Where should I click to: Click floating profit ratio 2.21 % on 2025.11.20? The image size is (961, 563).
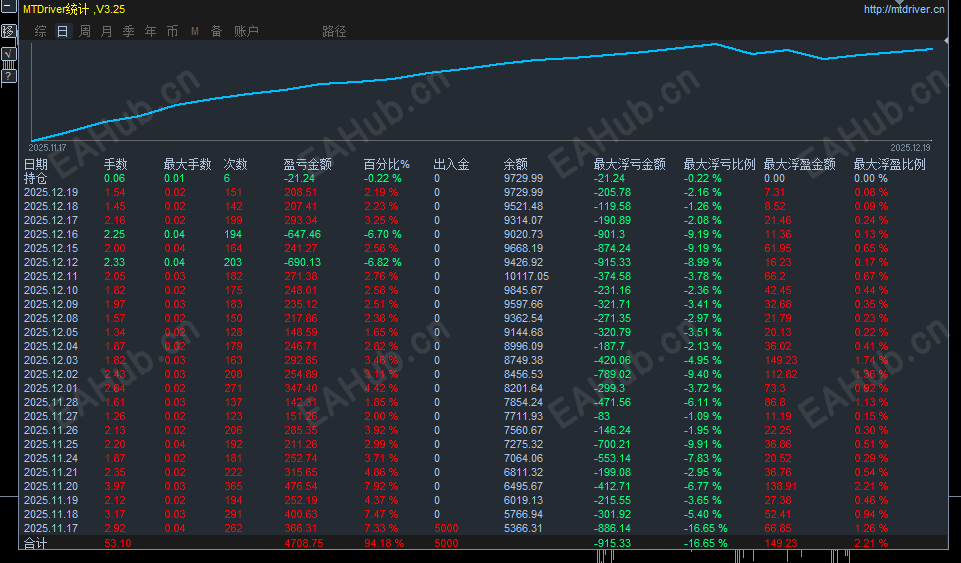871,486
